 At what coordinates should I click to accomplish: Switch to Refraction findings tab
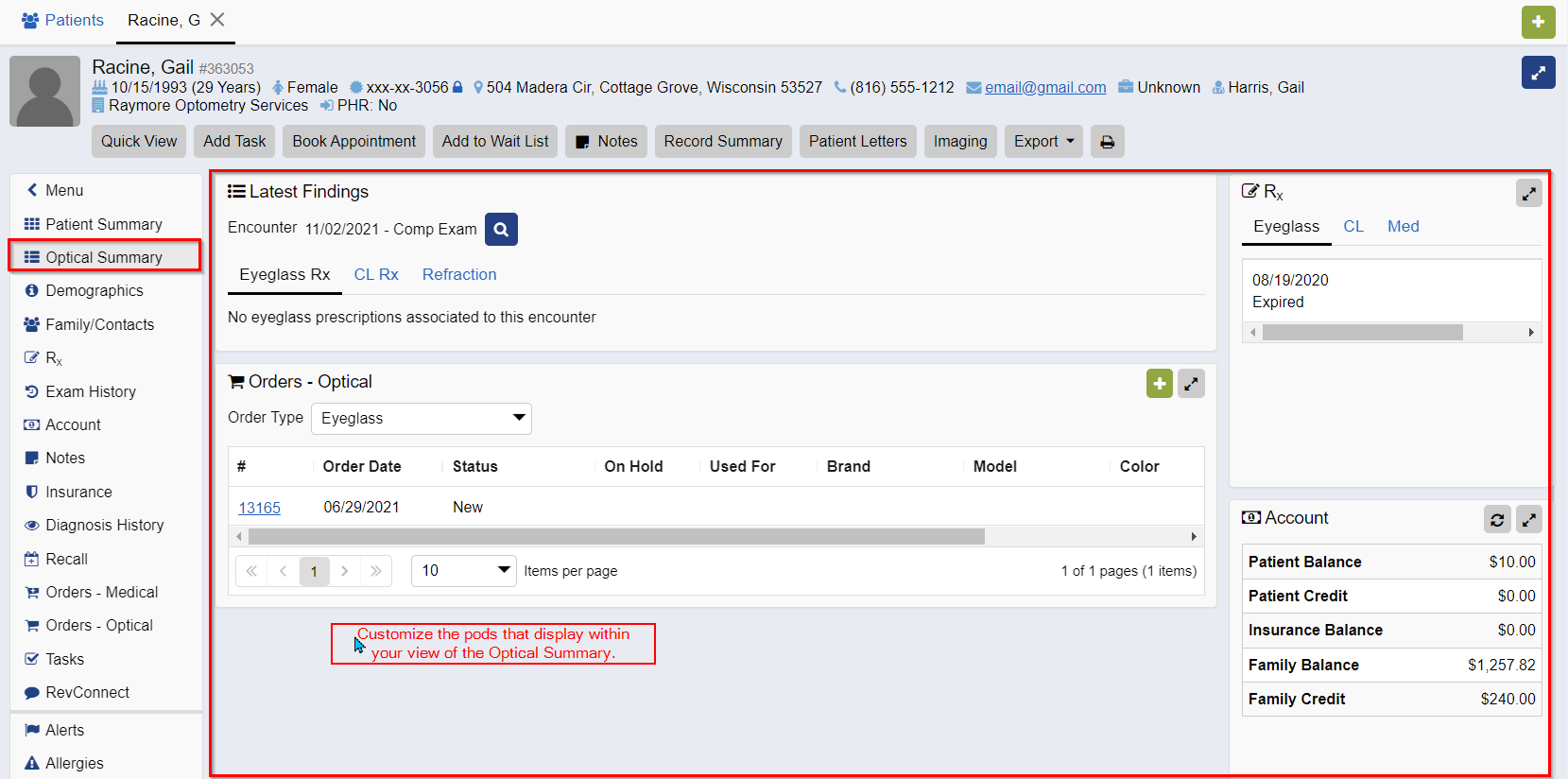coord(459,274)
